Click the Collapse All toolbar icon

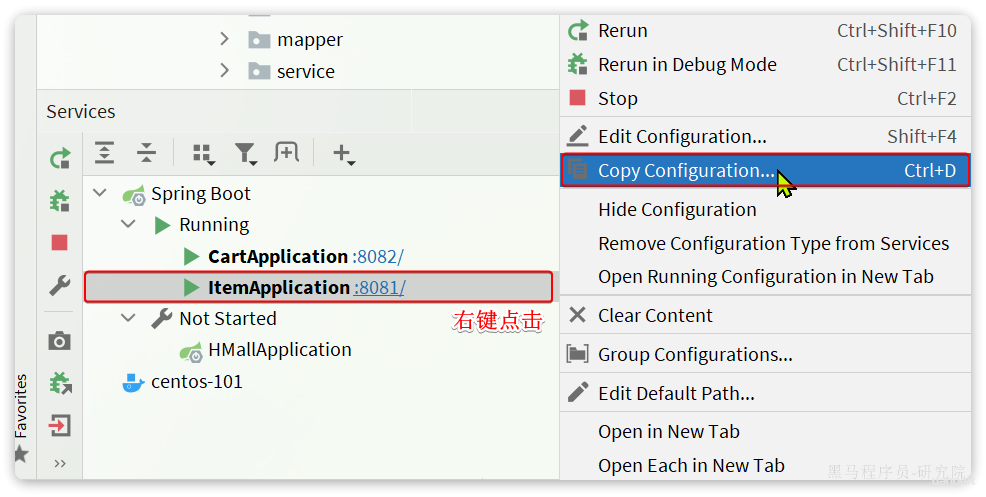coord(146,153)
